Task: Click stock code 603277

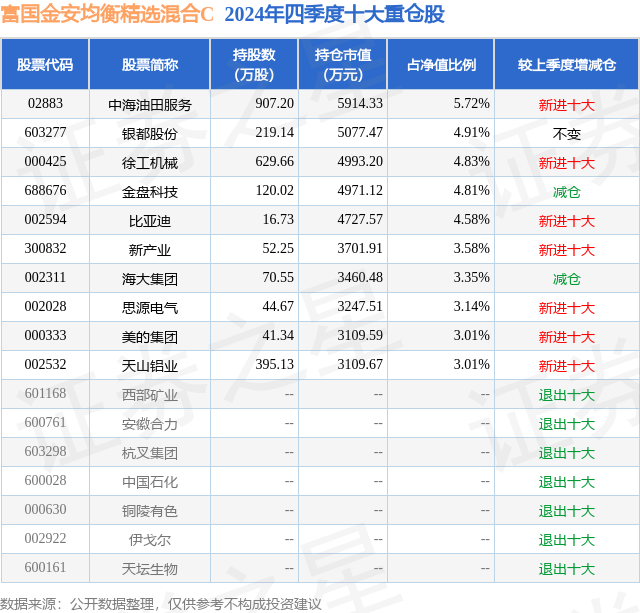Action: click(x=45, y=132)
